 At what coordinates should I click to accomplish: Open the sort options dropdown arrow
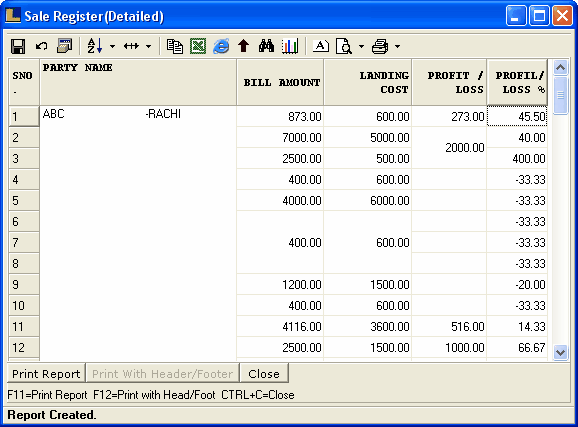click(x=112, y=46)
